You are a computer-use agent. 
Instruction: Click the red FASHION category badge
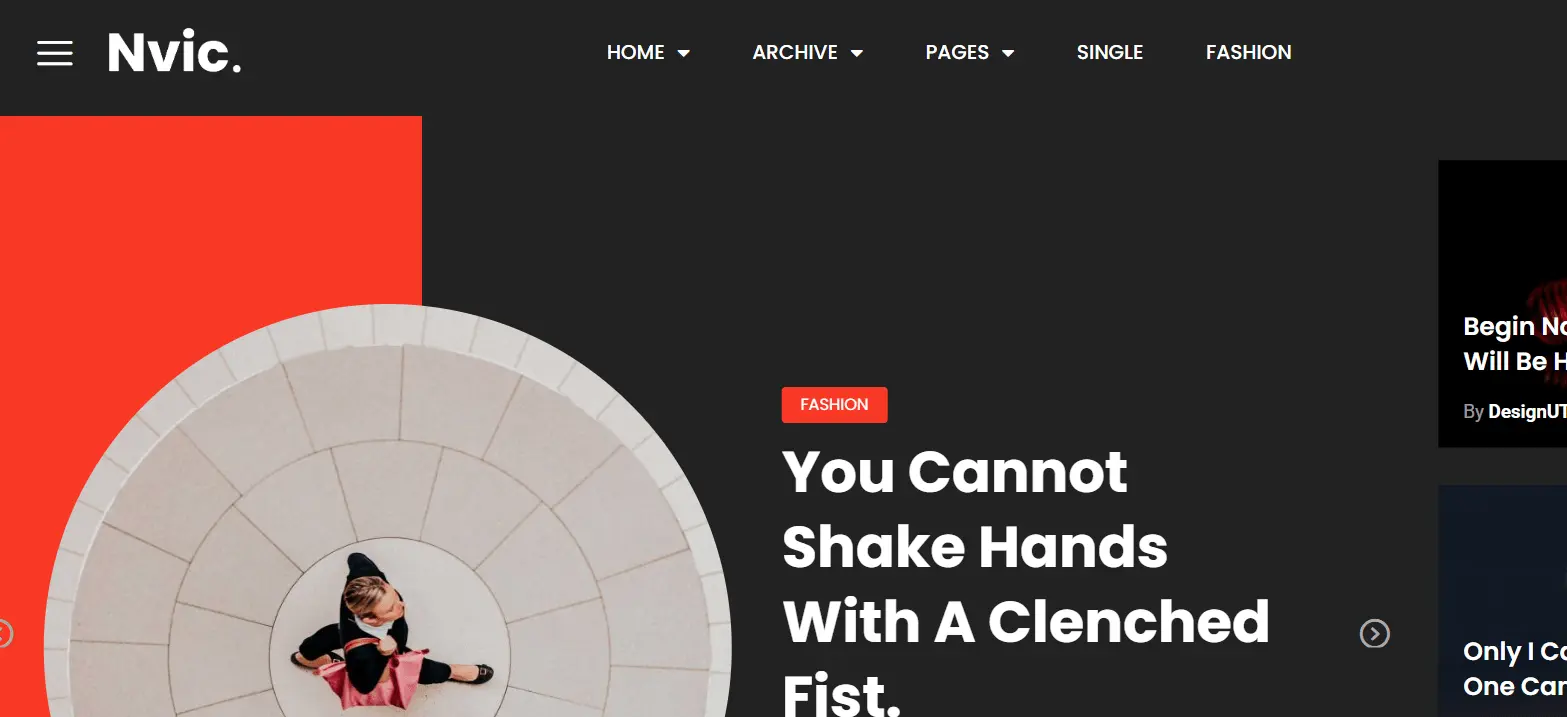pyautogui.click(x=834, y=405)
